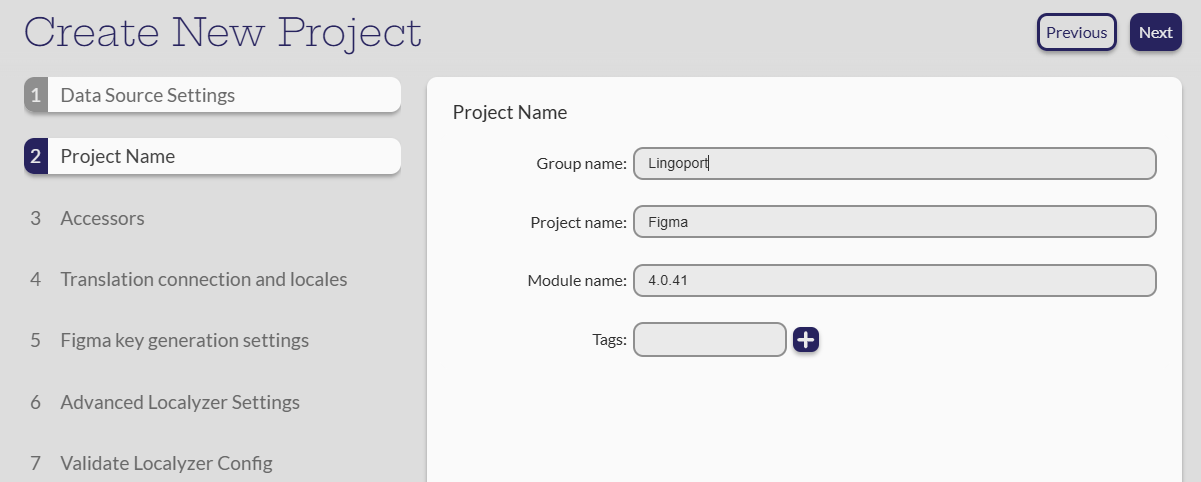Image resolution: width=1201 pixels, height=482 pixels.
Task: Click the "Tags:" label
Action: pos(609,340)
